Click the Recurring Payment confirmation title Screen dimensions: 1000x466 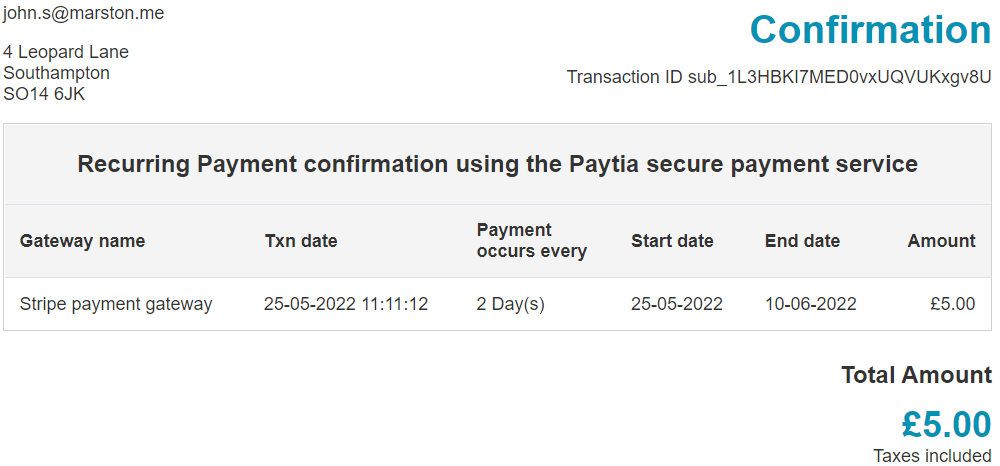click(x=497, y=164)
